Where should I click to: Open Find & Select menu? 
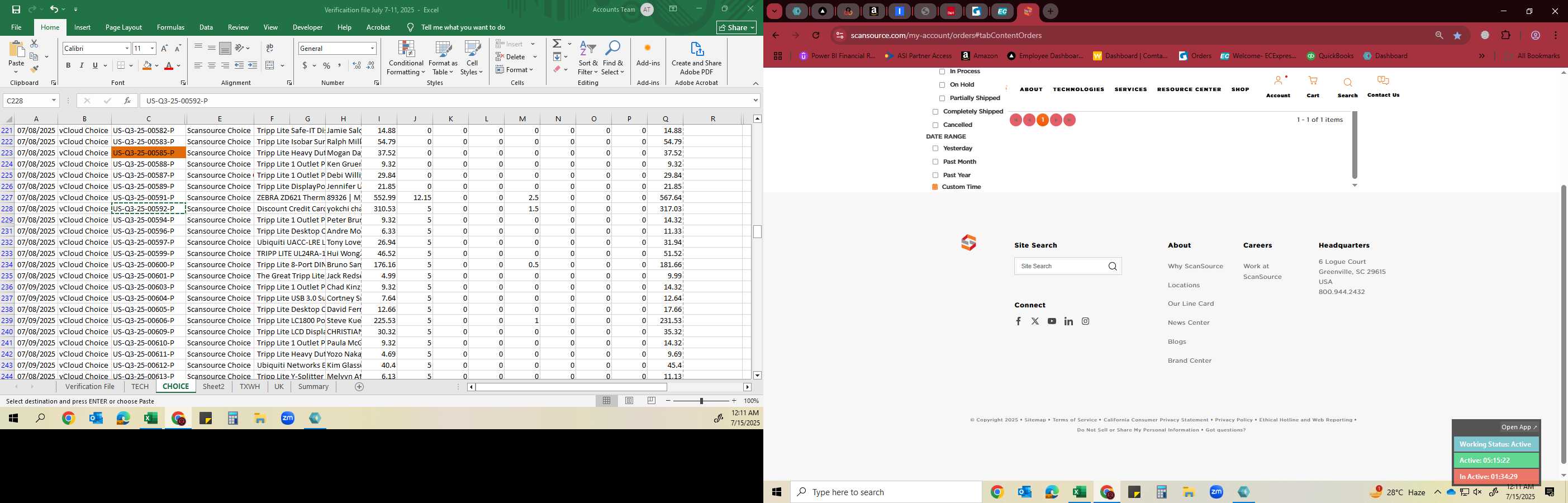pos(613,59)
